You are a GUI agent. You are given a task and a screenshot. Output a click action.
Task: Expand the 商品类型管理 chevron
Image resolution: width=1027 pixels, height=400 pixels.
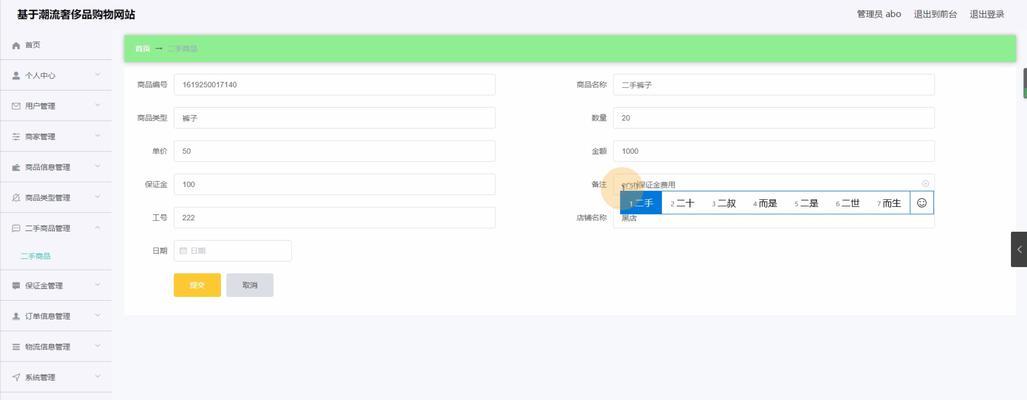(98, 197)
